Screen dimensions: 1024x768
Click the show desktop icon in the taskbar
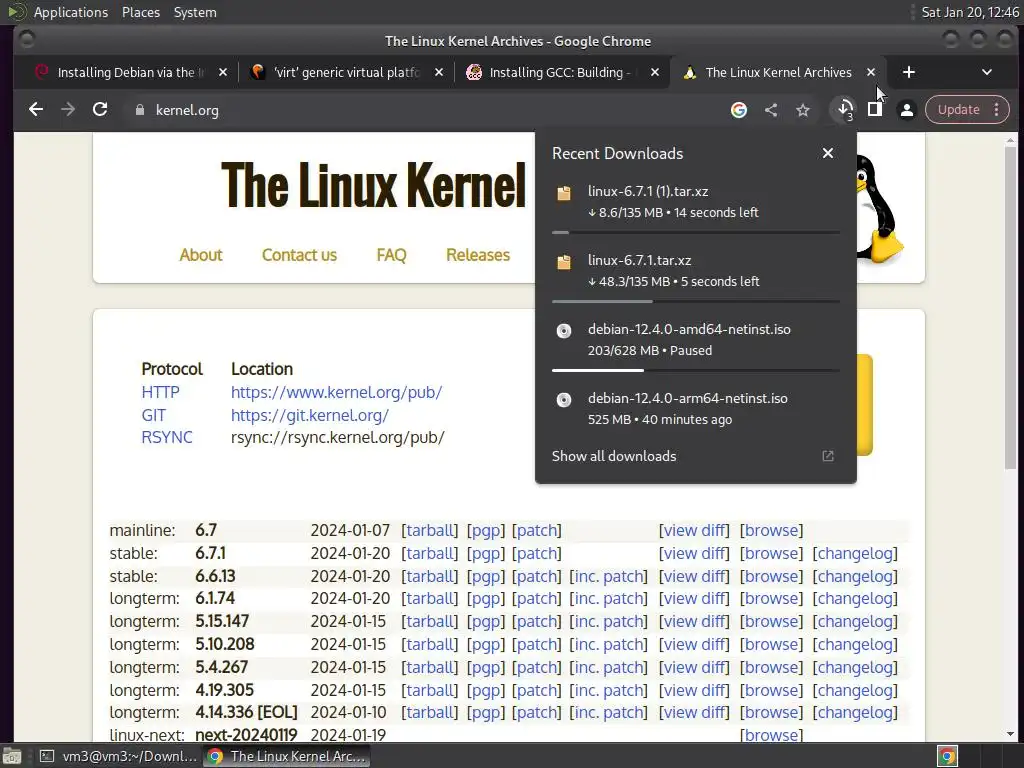point(12,756)
